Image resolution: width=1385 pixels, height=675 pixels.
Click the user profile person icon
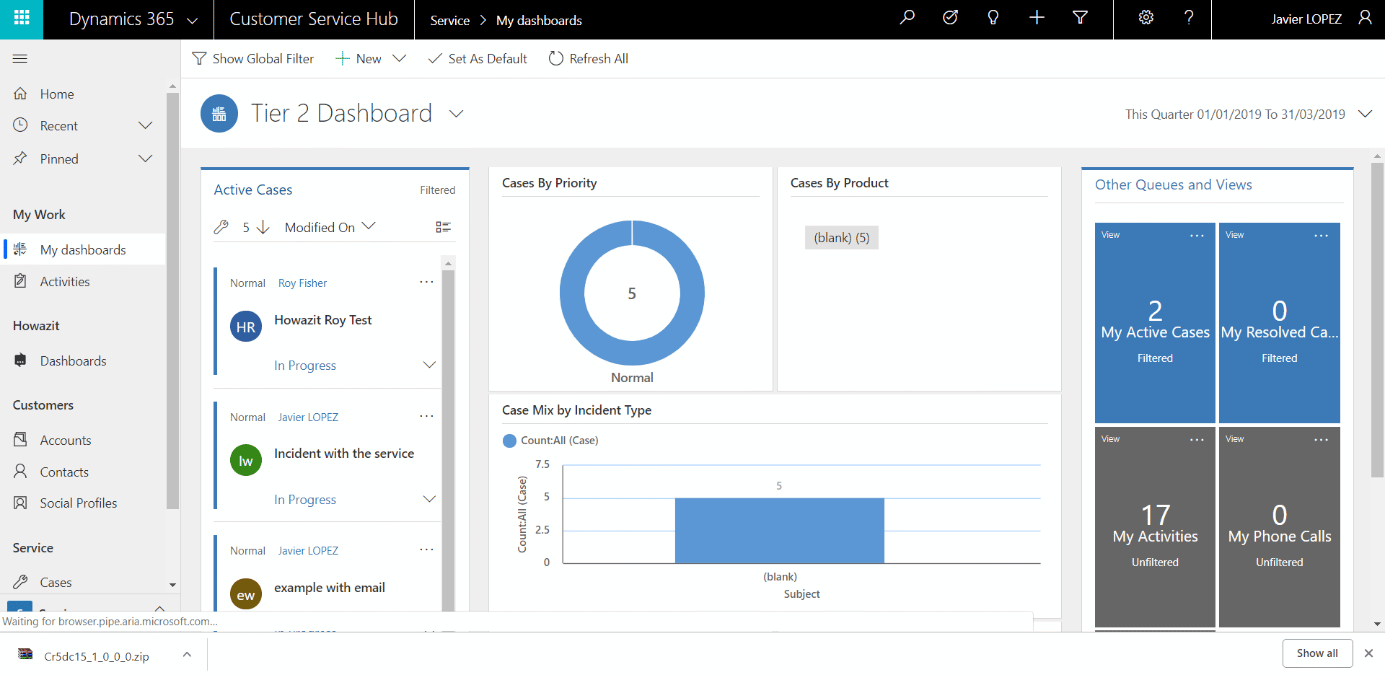(1365, 18)
